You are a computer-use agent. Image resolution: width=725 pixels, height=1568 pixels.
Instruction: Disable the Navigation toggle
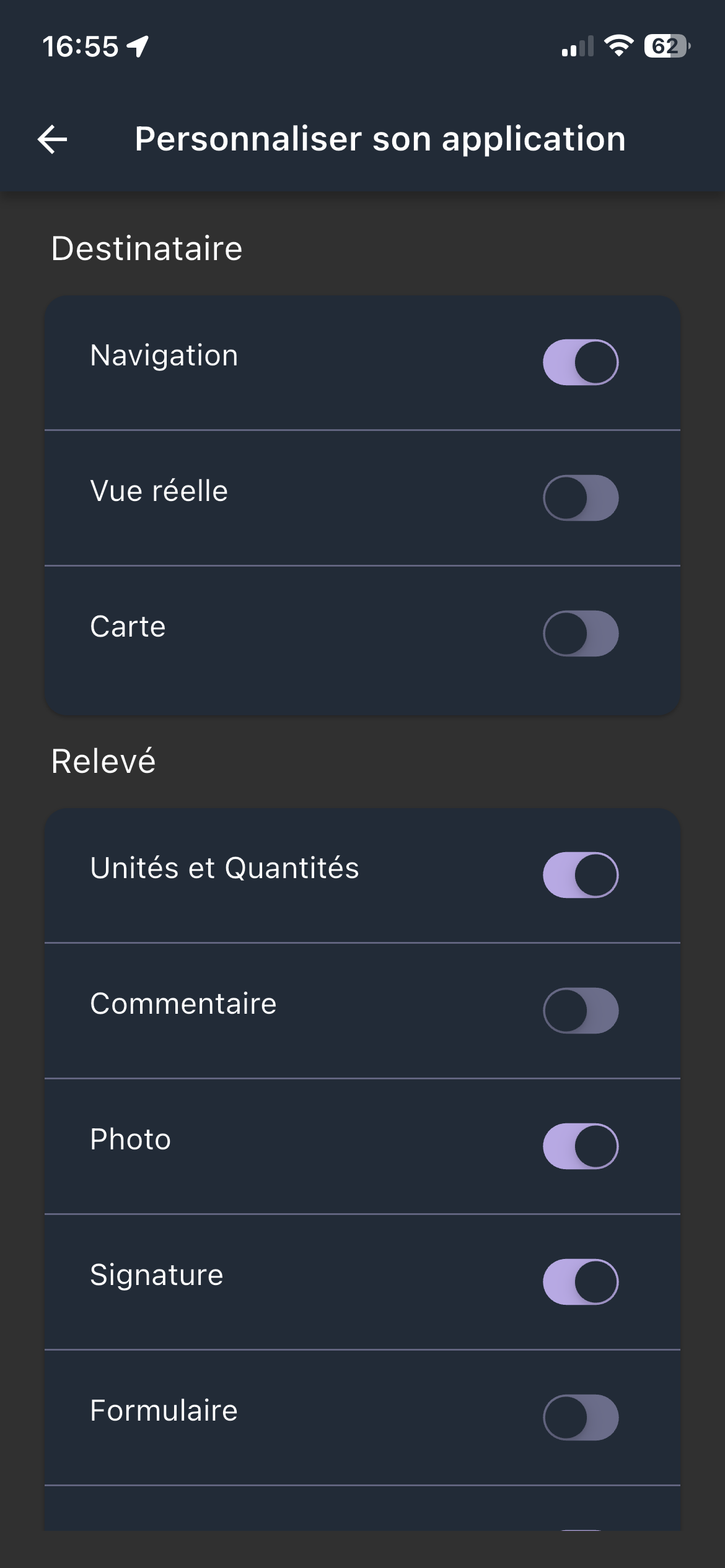click(581, 362)
